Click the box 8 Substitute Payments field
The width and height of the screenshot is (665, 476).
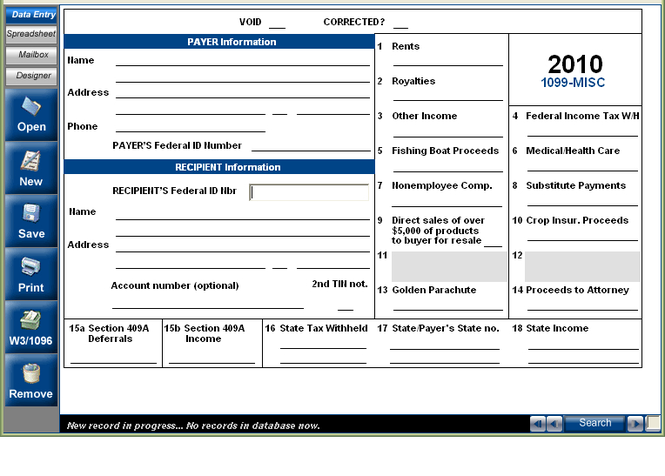tap(582, 201)
